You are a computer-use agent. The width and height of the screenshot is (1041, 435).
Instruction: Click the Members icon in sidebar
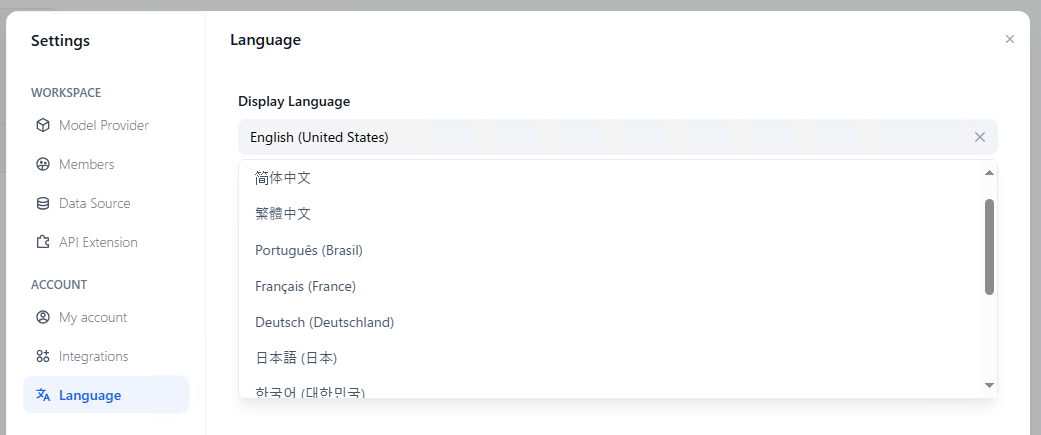(x=43, y=164)
